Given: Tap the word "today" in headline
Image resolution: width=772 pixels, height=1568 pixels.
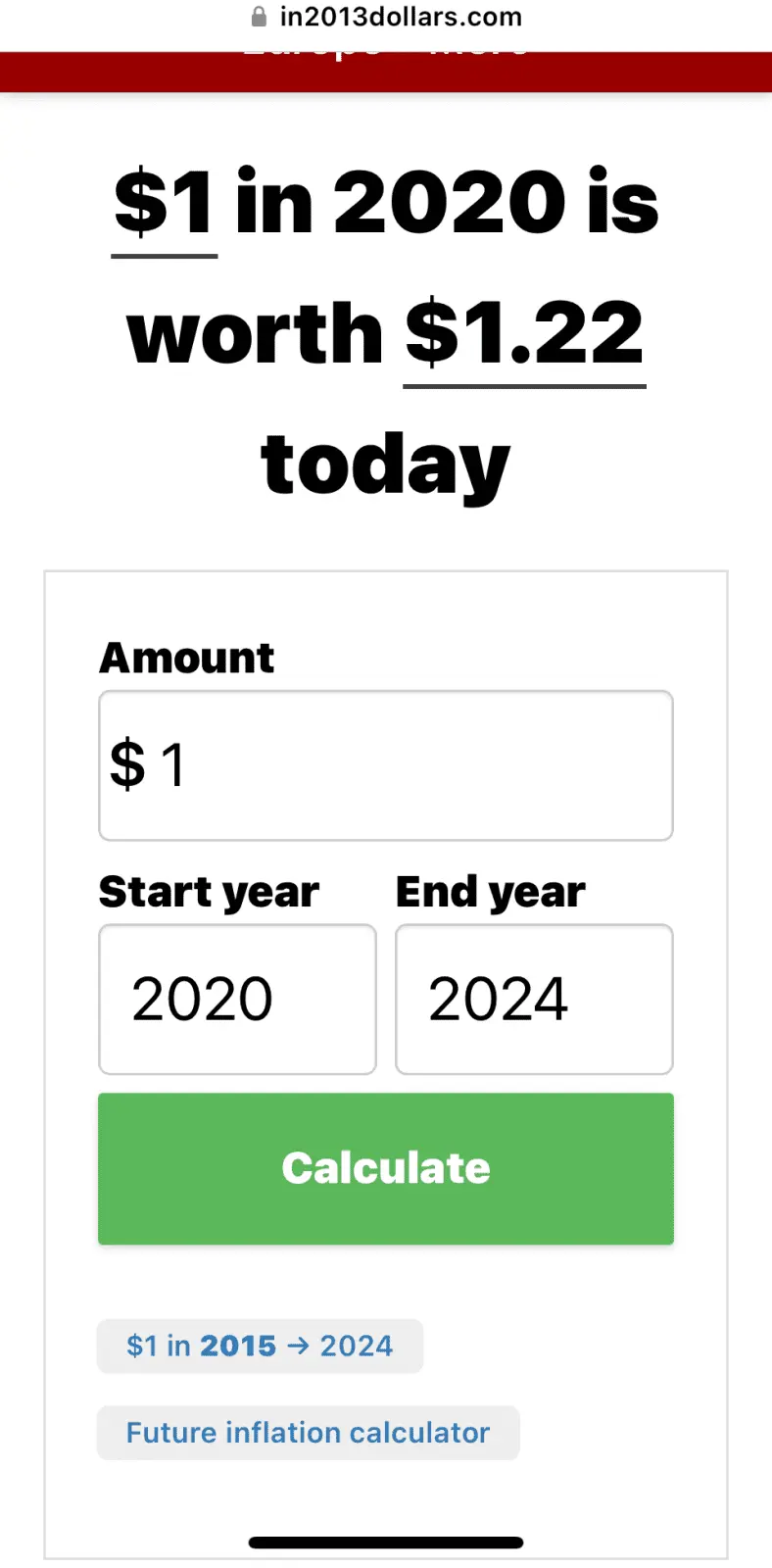Looking at the screenshot, I should [386, 465].
